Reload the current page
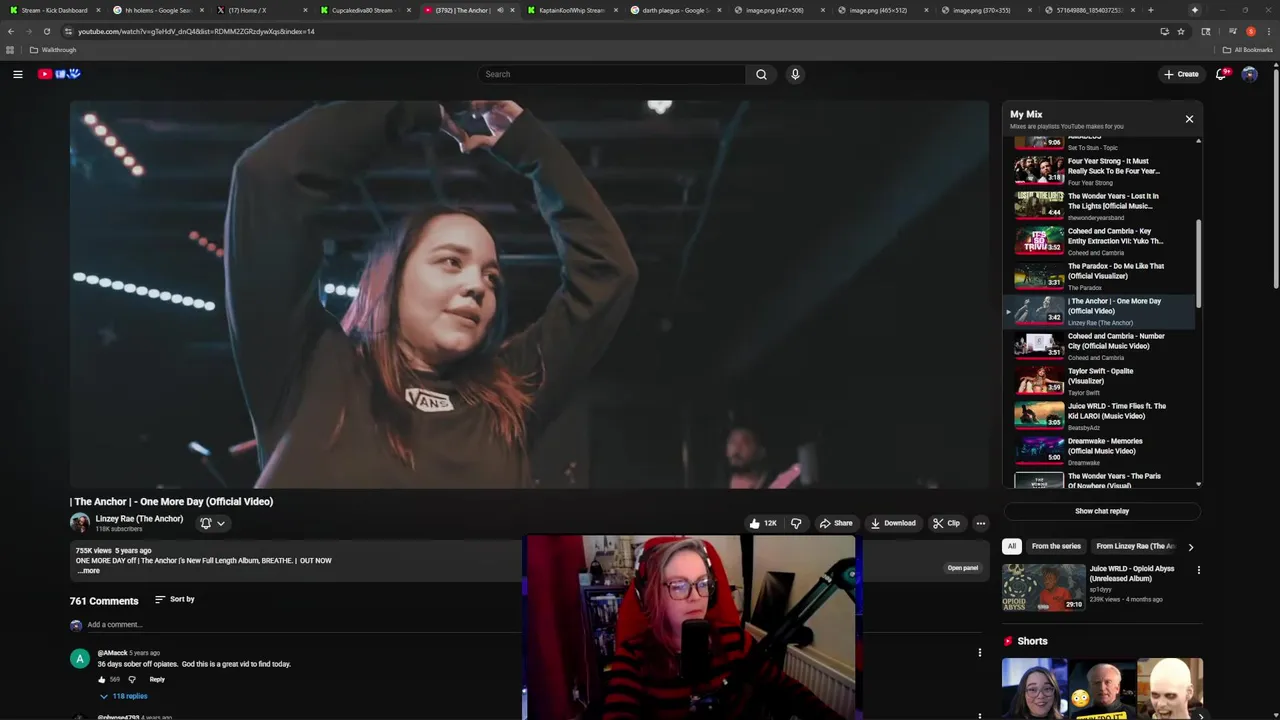The width and height of the screenshot is (1280, 720). (x=46, y=31)
